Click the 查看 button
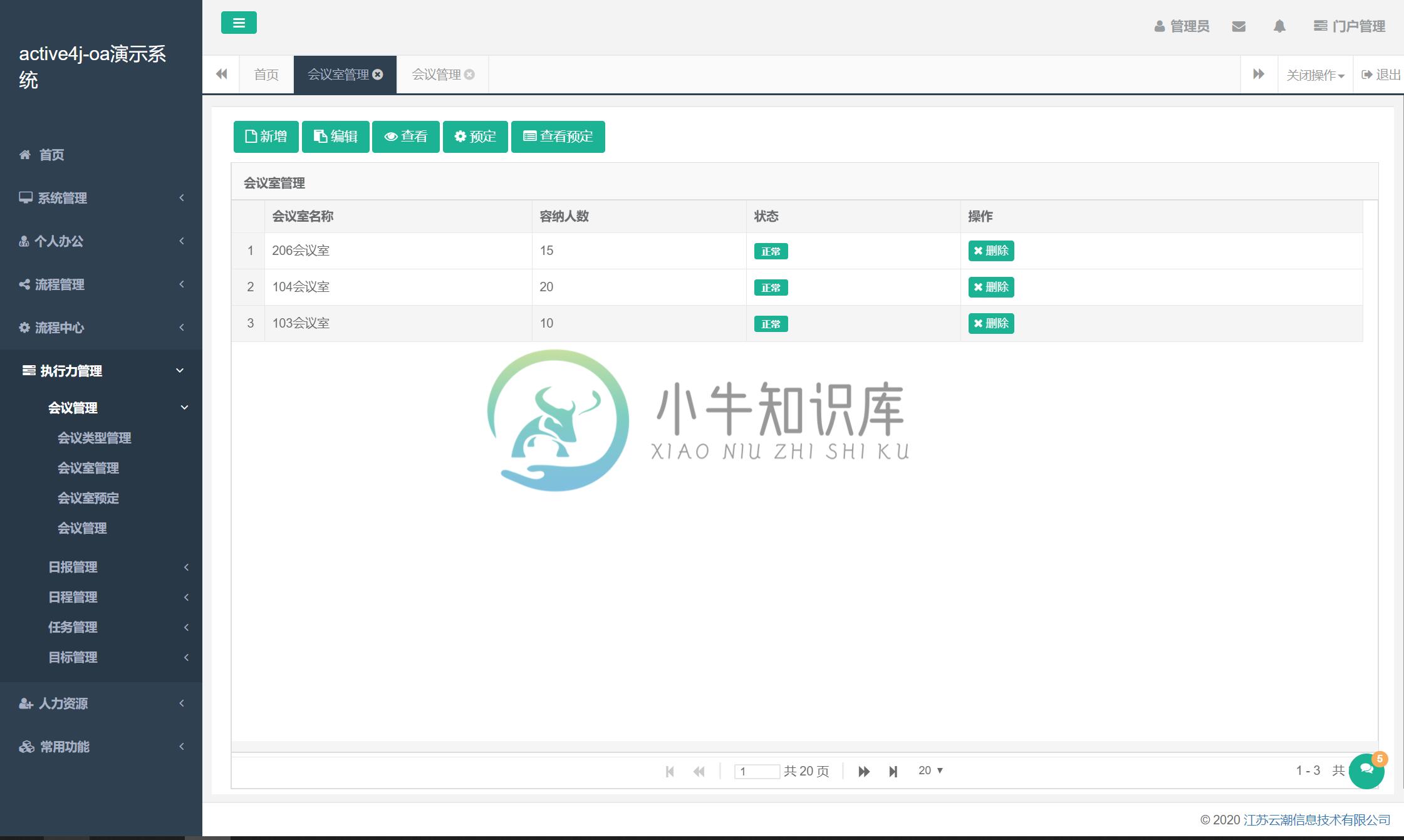The image size is (1404, 840). [x=405, y=137]
